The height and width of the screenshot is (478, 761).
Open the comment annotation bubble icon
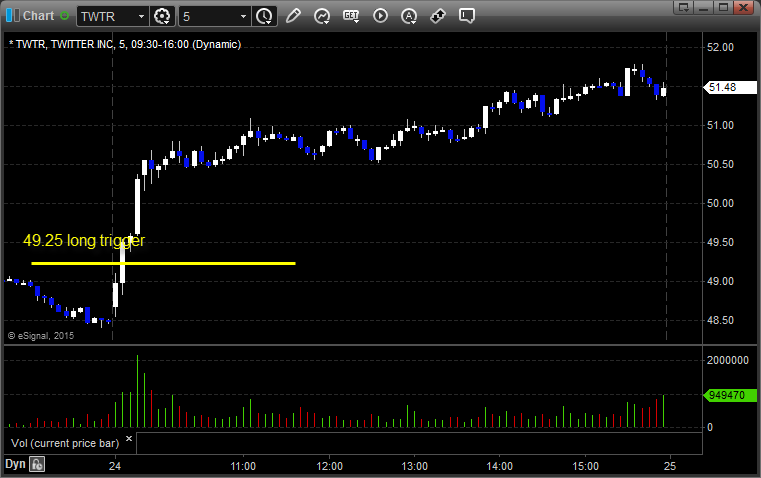pyautogui.click(x=466, y=16)
